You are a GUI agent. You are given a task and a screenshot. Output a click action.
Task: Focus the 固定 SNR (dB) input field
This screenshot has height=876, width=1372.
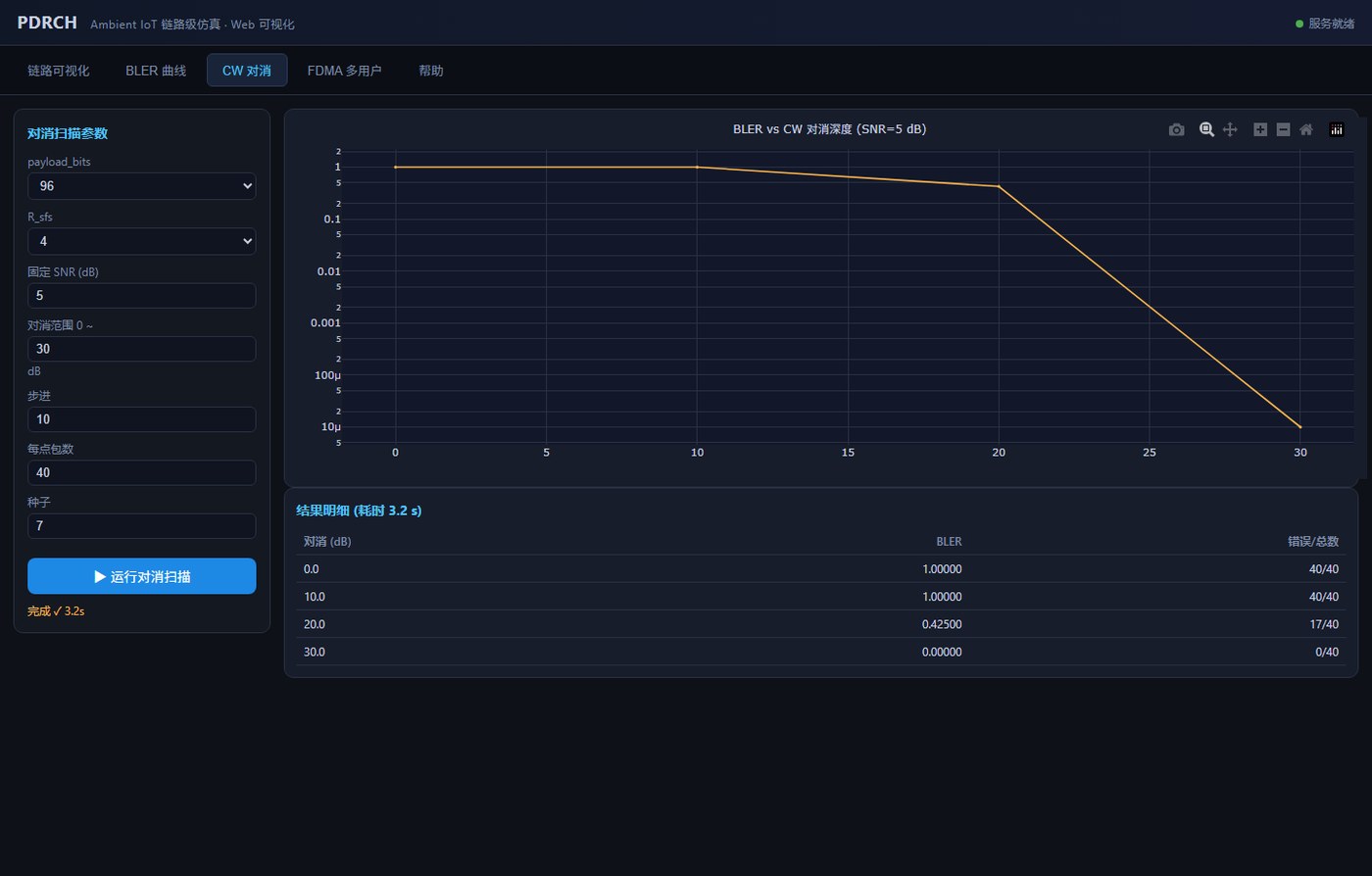coord(142,296)
